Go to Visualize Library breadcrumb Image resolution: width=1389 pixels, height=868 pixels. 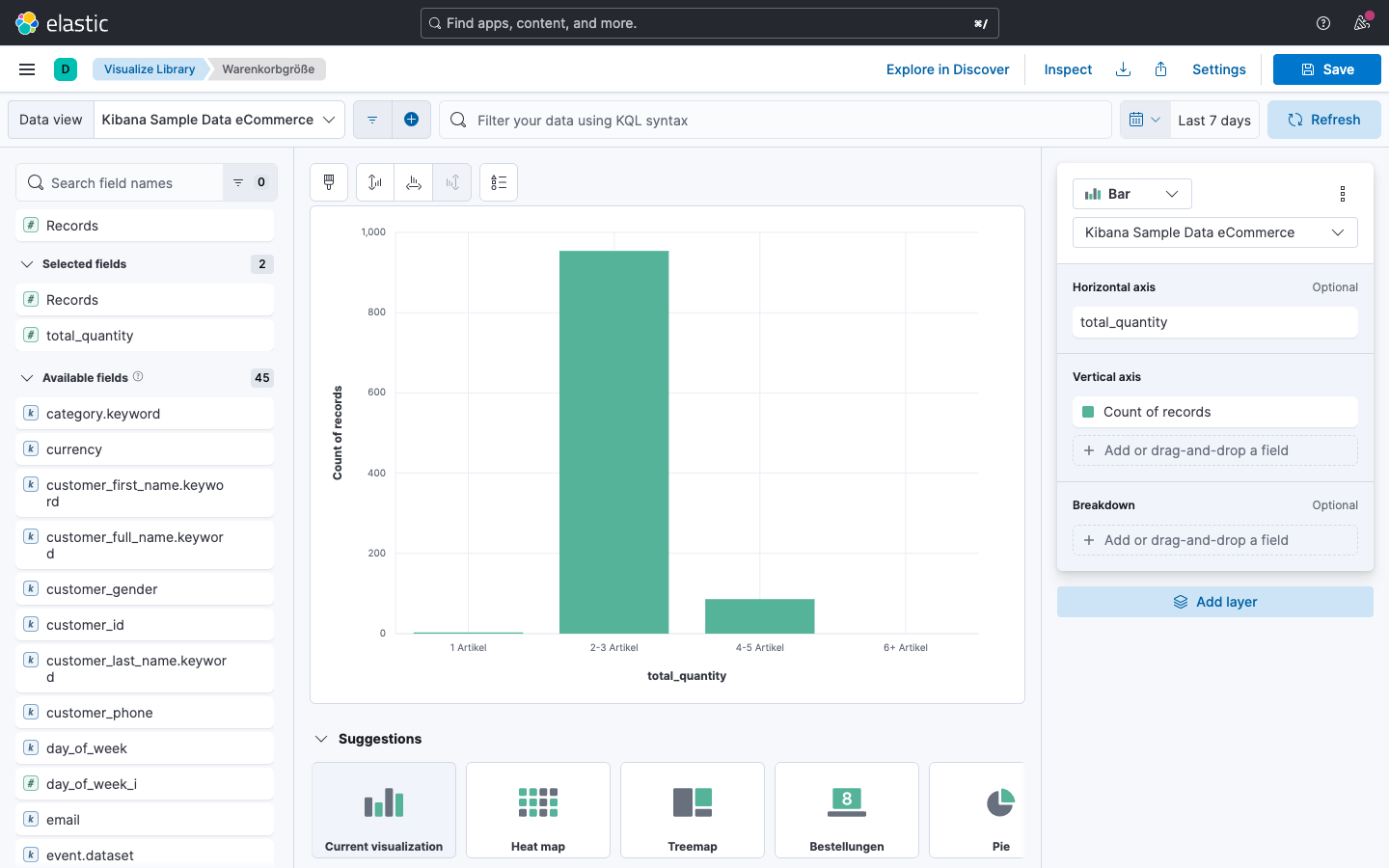coord(150,69)
